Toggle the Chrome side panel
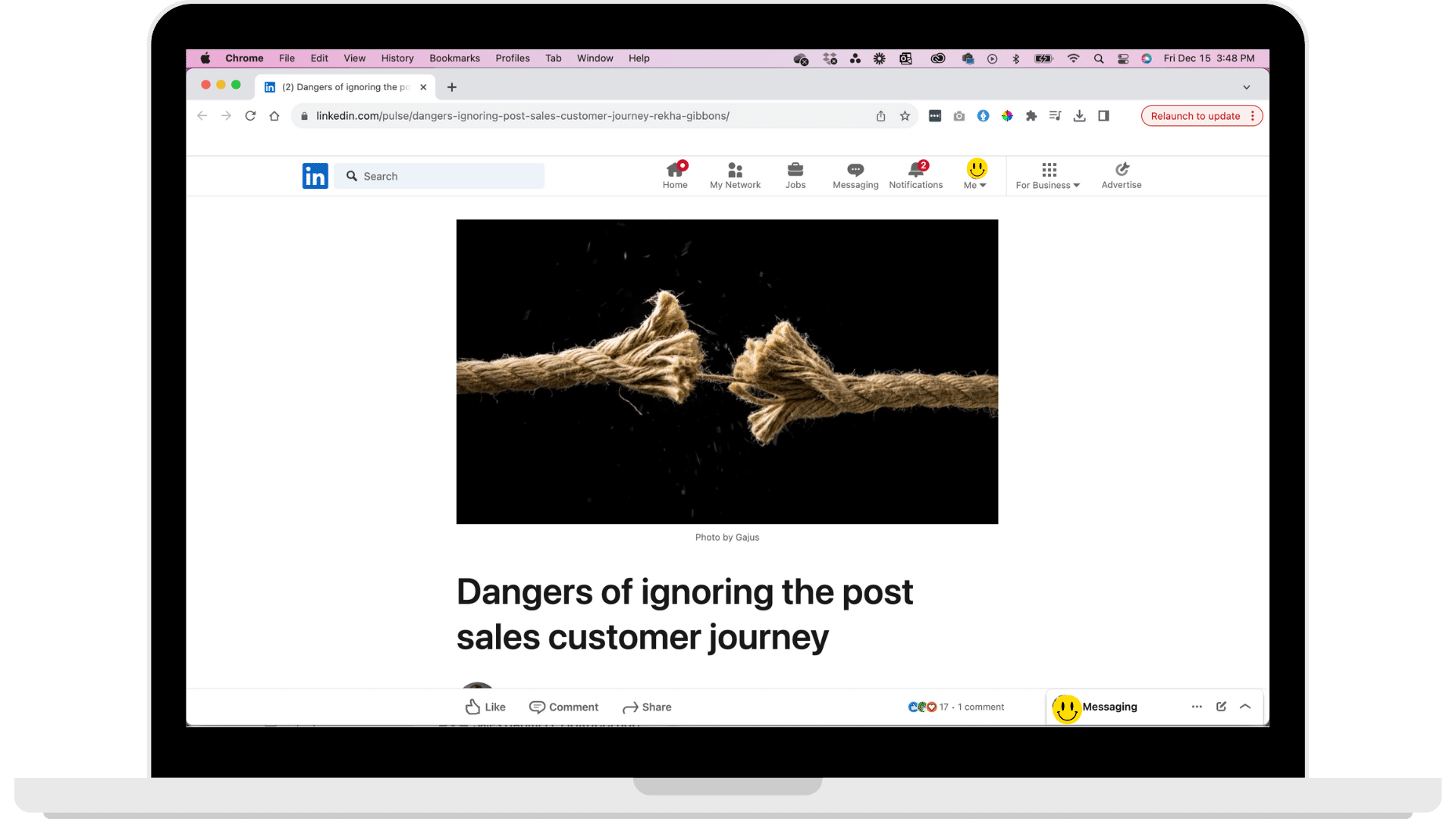The width and height of the screenshot is (1456, 819). coord(1103,116)
